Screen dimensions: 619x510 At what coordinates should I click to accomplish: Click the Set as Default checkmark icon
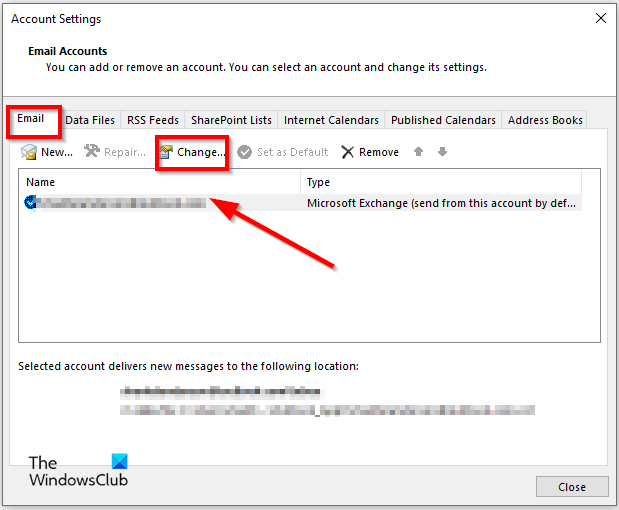[244, 152]
